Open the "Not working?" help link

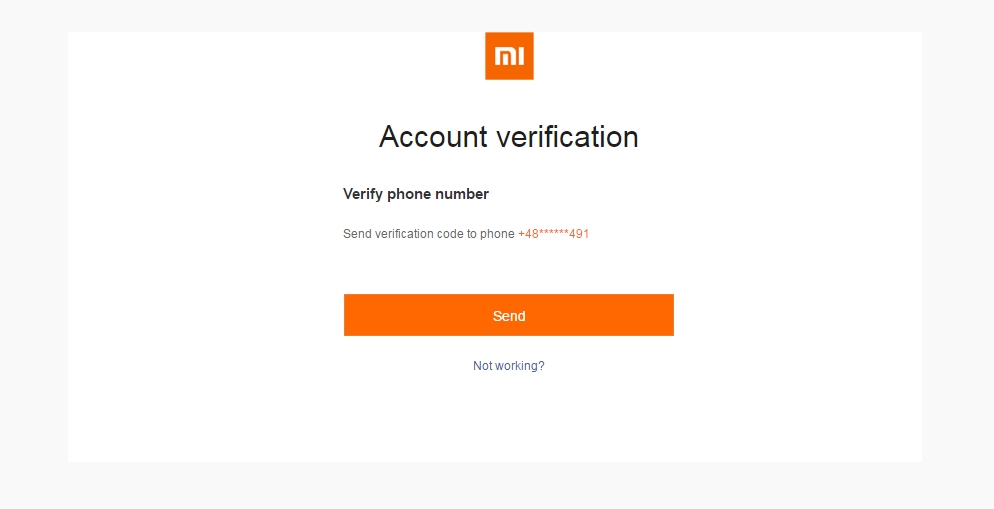(509, 366)
